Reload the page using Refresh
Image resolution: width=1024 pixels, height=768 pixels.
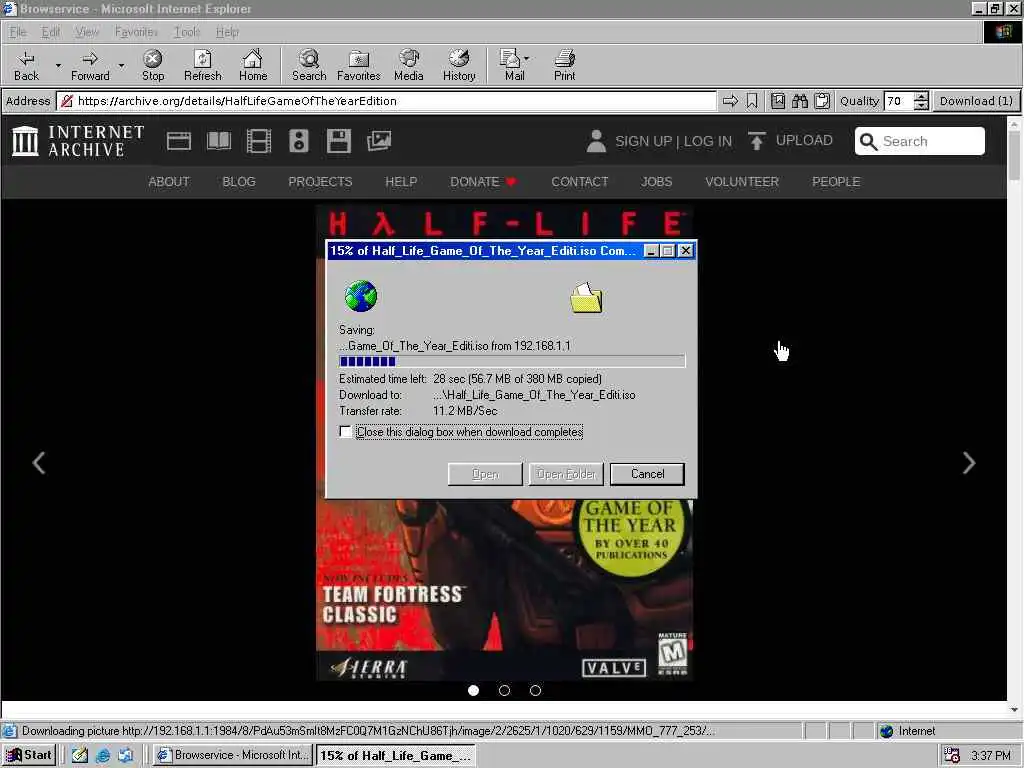click(x=202, y=66)
